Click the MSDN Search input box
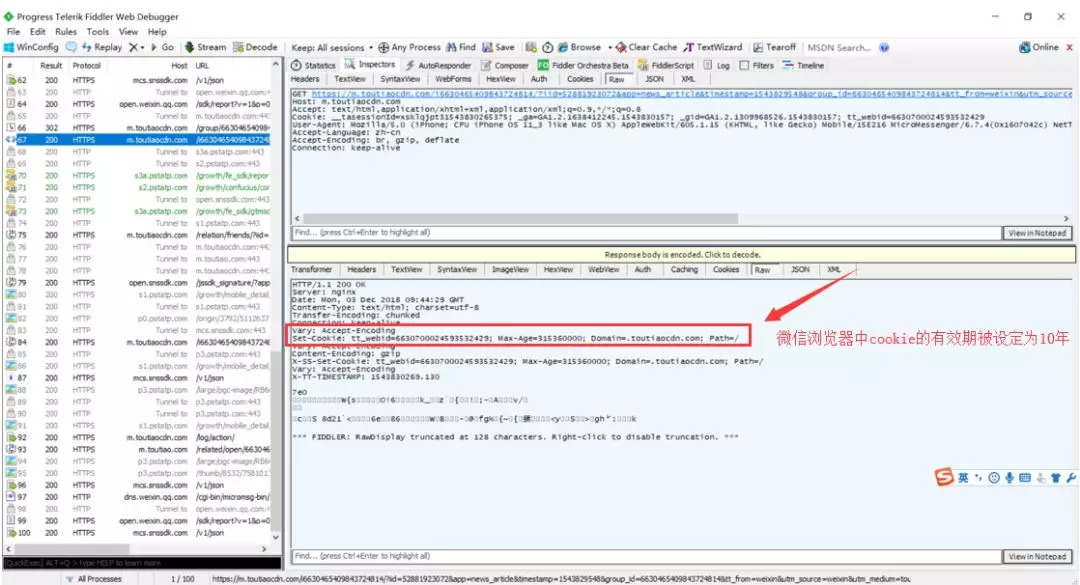Screen dimensions: 1080x585 pyautogui.click(x=839, y=47)
